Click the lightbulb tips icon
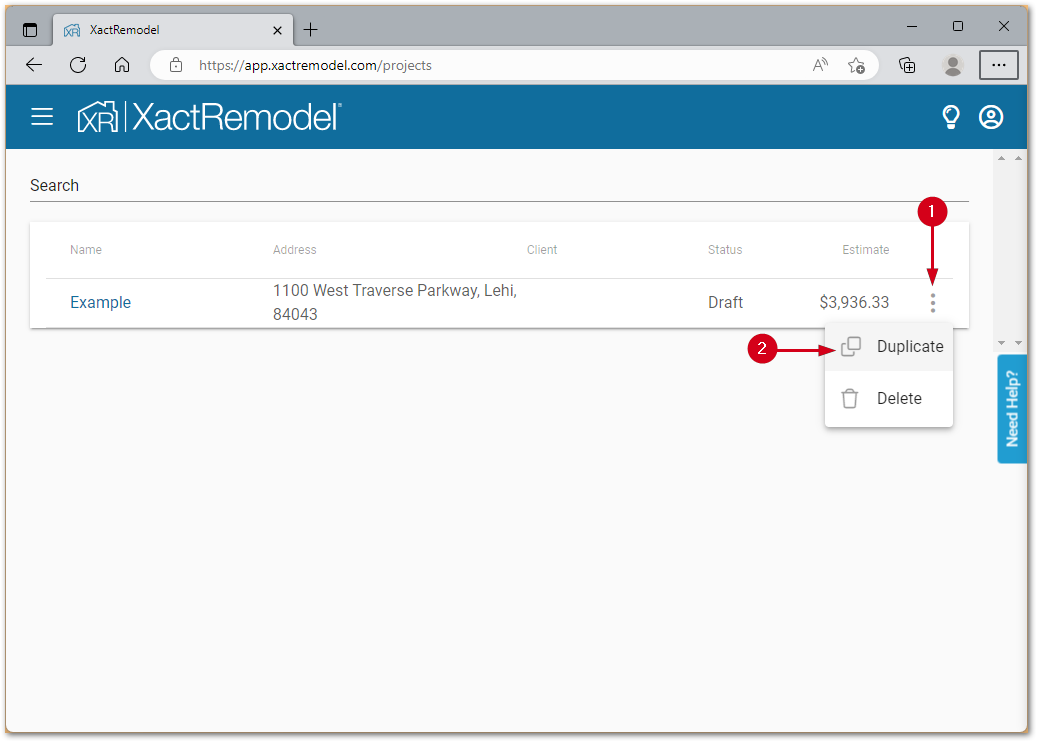 point(950,117)
